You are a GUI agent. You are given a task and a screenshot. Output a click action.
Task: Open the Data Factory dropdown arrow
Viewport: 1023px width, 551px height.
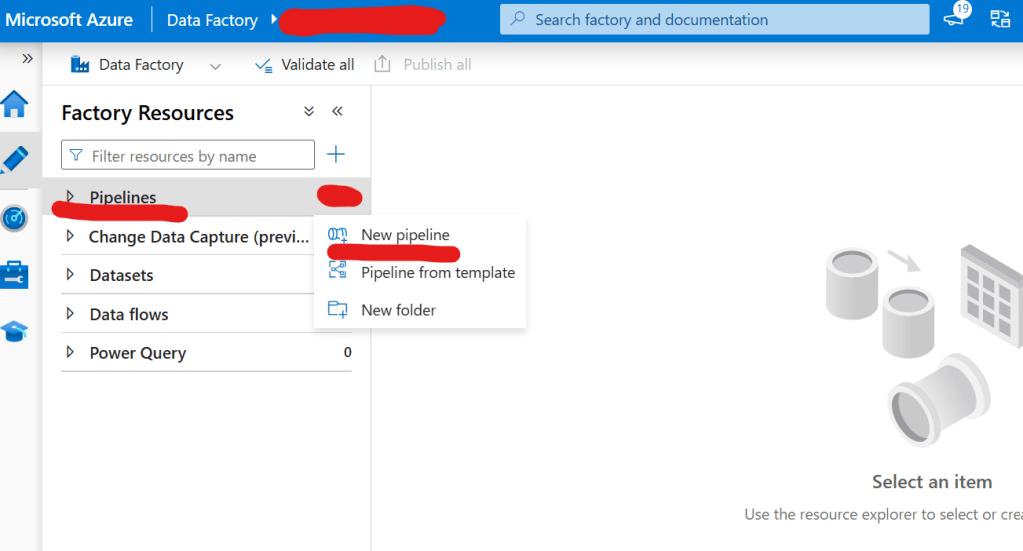(215, 66)
